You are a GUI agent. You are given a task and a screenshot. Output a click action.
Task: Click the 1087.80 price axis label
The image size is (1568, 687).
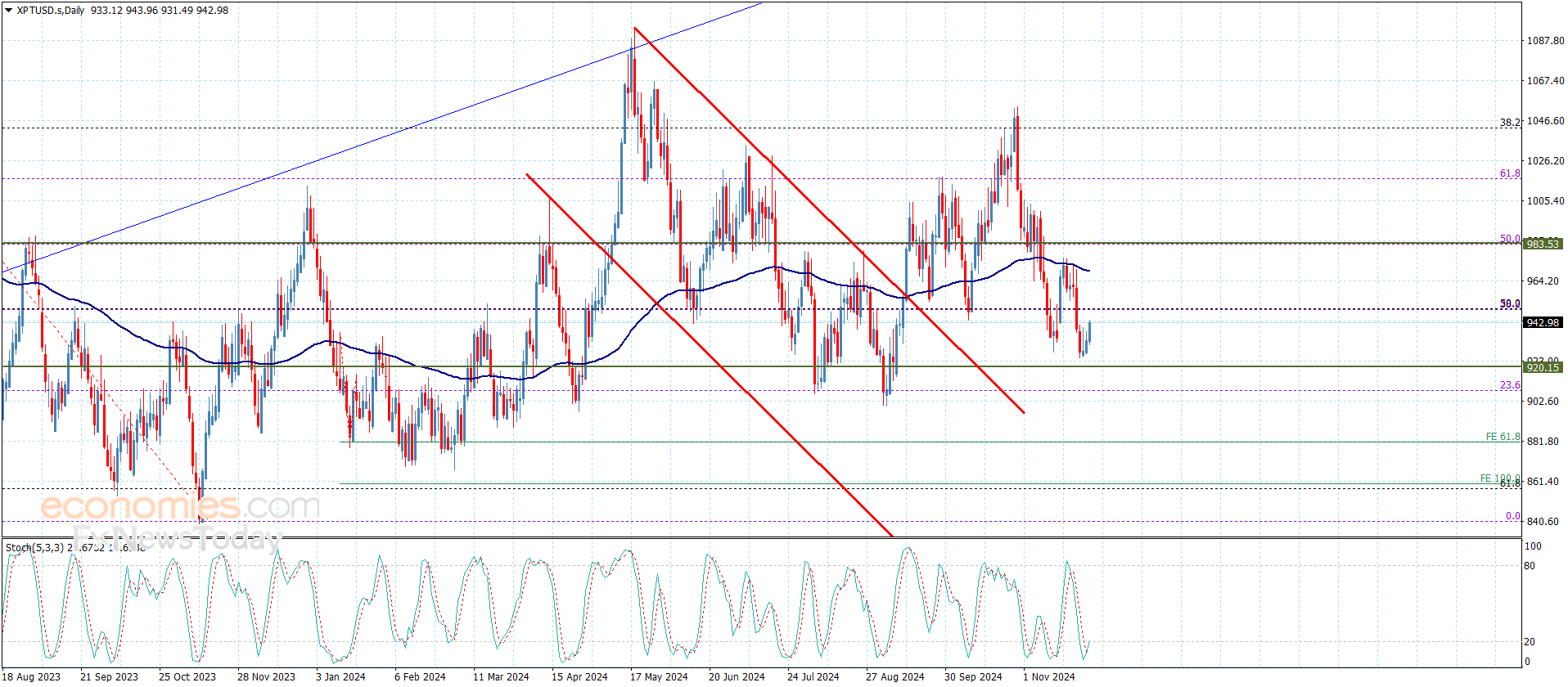tap(1545, 41)
